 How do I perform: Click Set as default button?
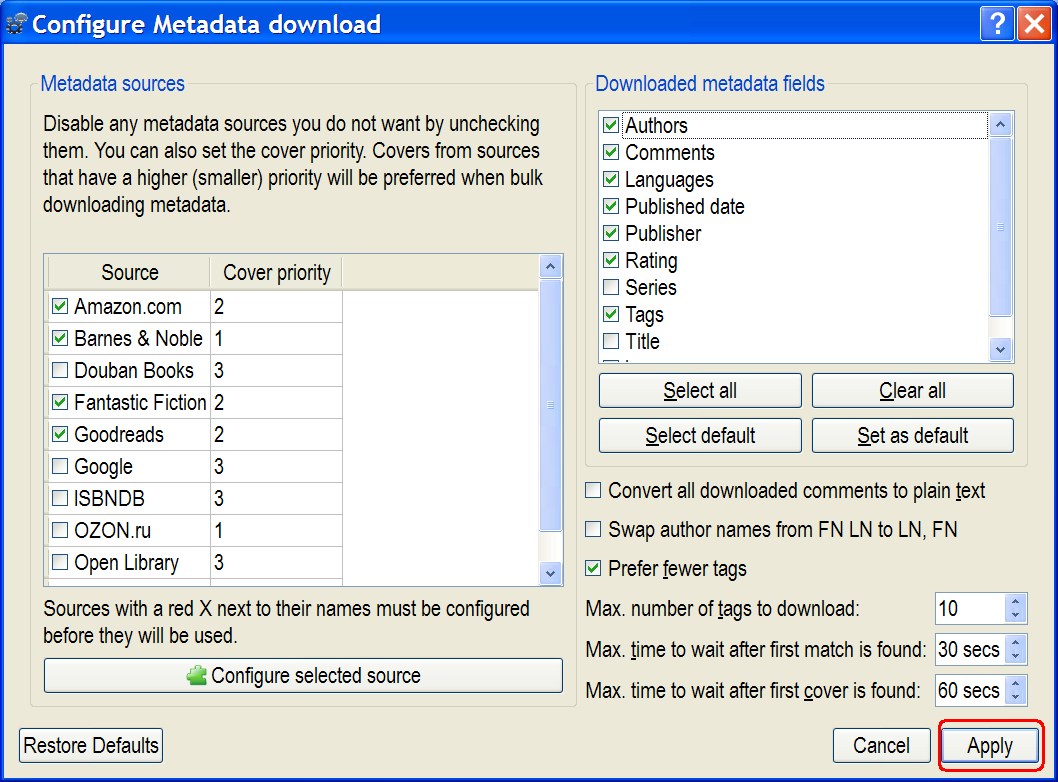point(912,436)
